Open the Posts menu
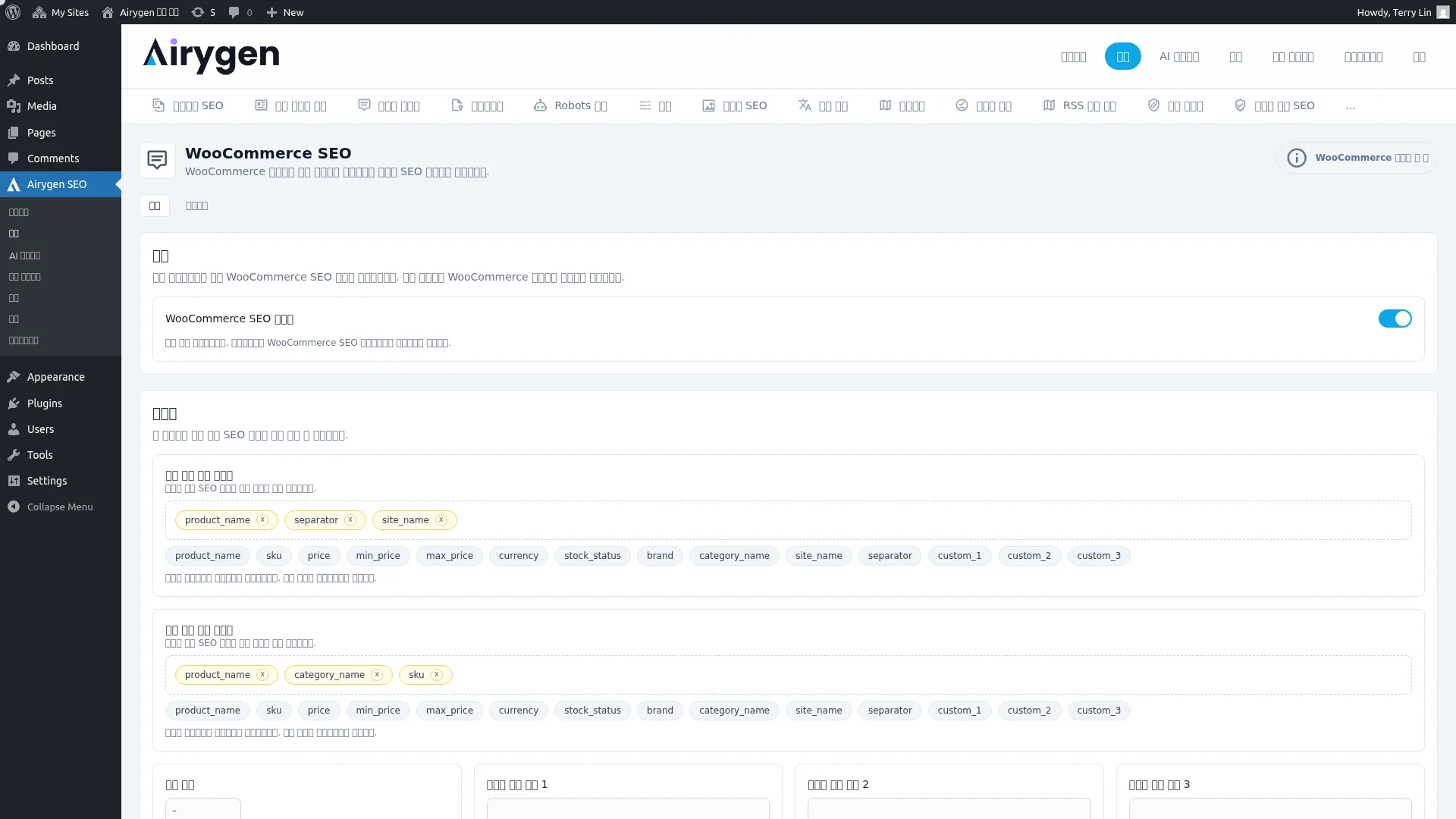 61,80
